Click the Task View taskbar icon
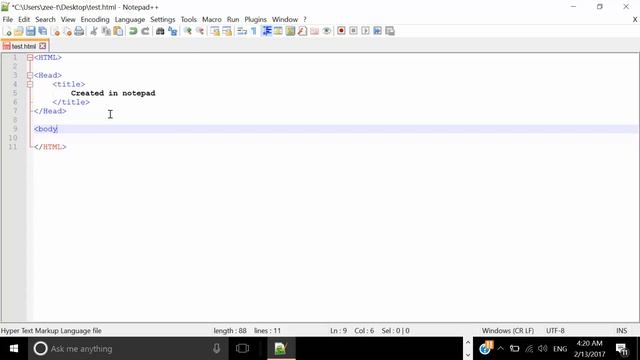Image resolution: width=640 pixels, height=360 pixels. pyautogui.click(x=242, y=349)
